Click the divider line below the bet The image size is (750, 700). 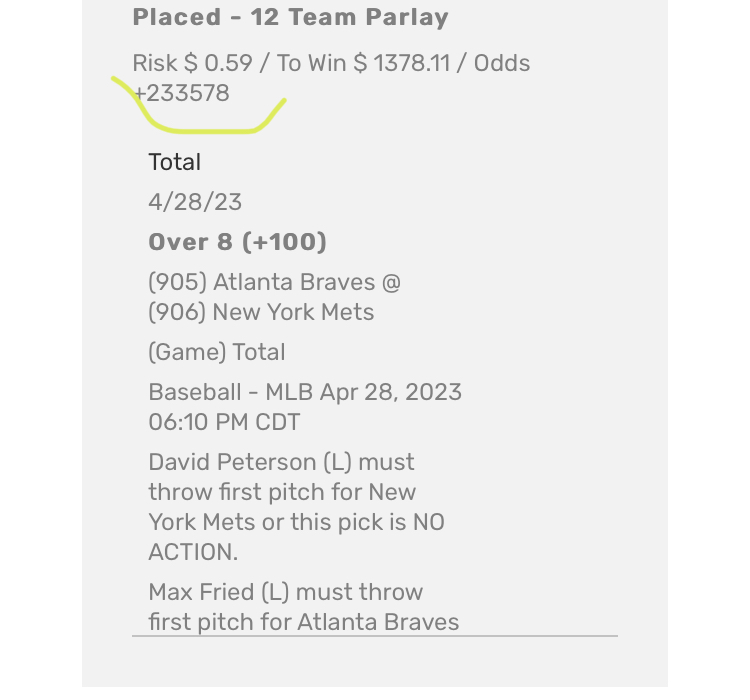tap(375, 635)
